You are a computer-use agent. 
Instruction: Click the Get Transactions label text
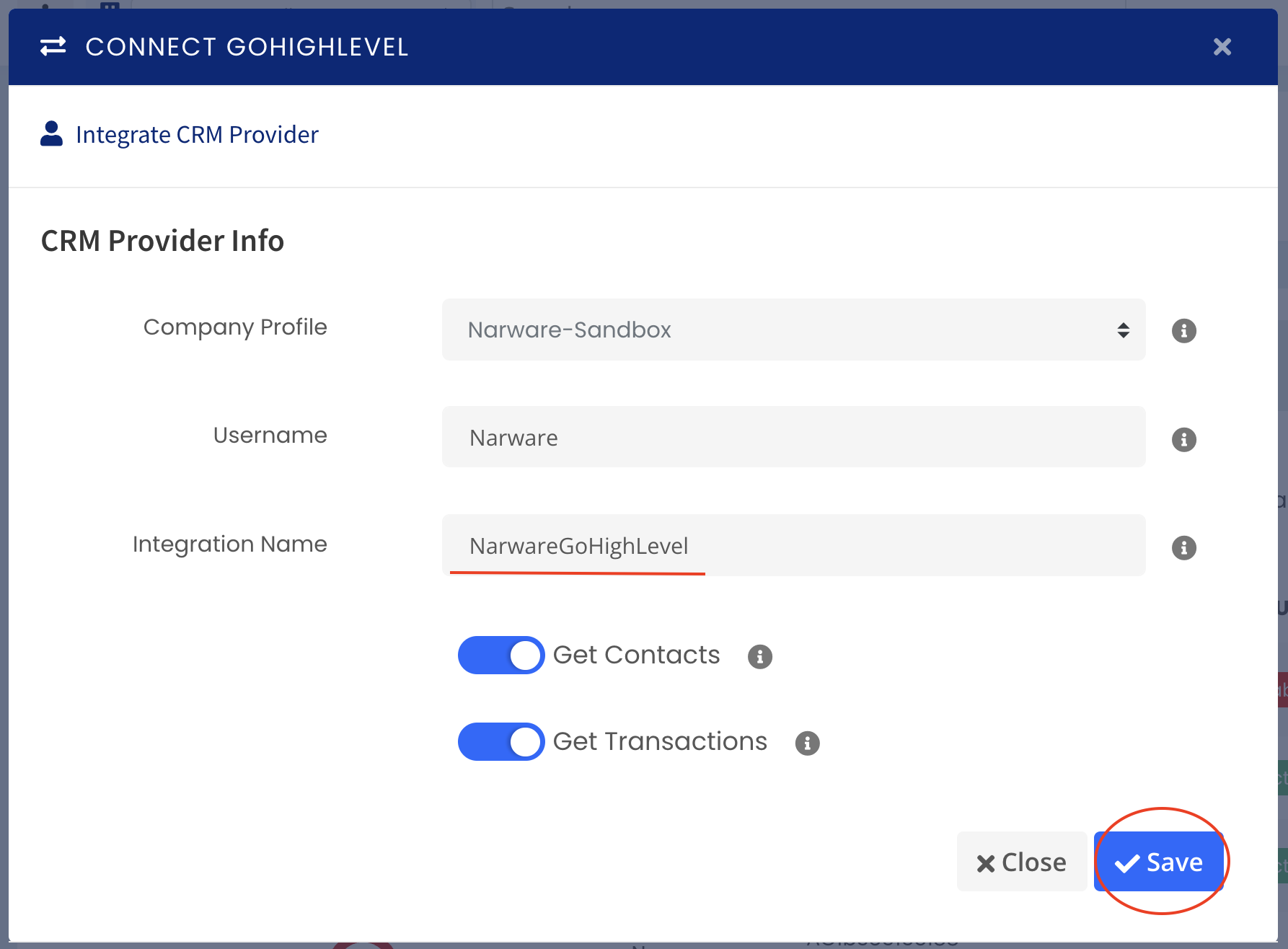point(660,741)
